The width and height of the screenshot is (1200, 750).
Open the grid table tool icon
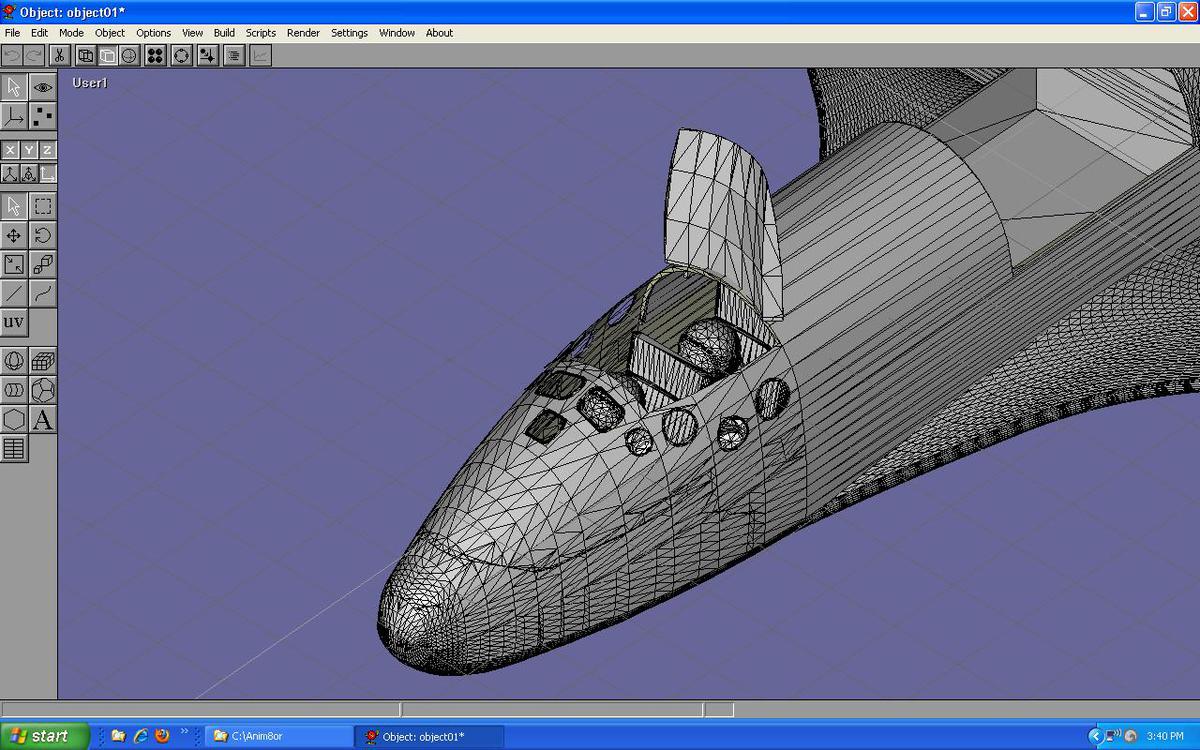14,448
